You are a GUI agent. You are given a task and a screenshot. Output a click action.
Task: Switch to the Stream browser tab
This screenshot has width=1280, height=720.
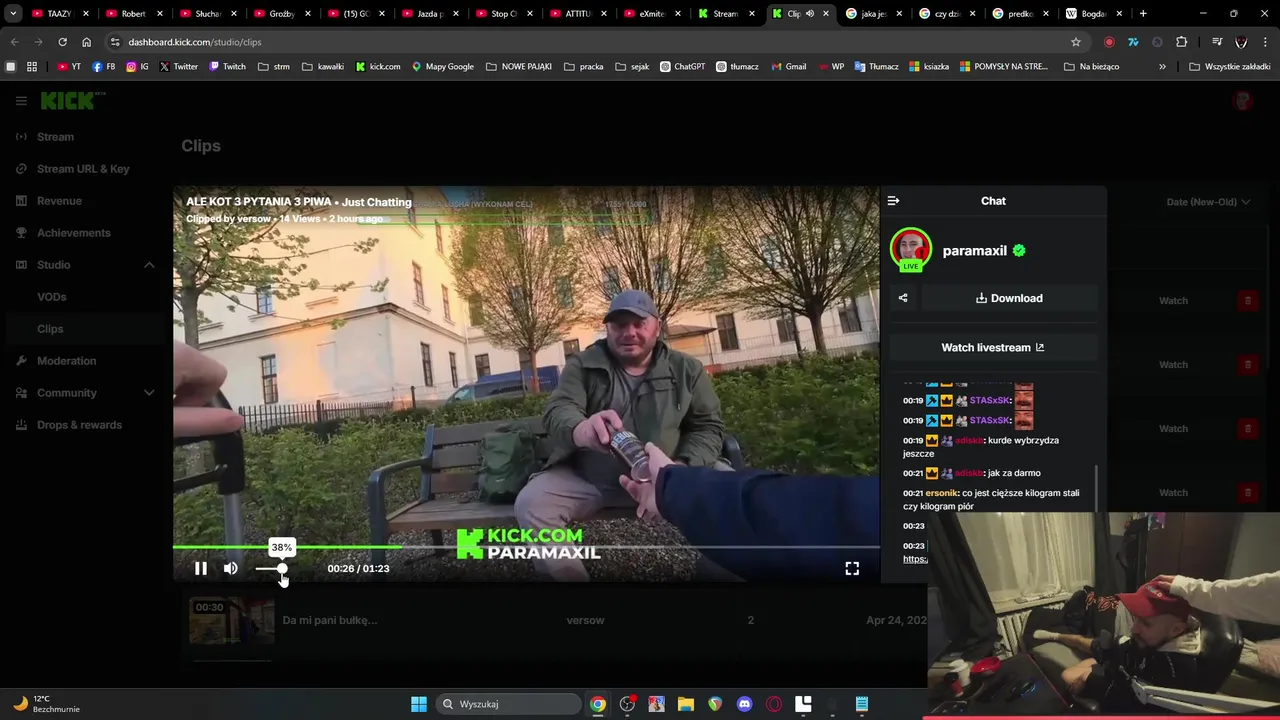coord(727,14)
